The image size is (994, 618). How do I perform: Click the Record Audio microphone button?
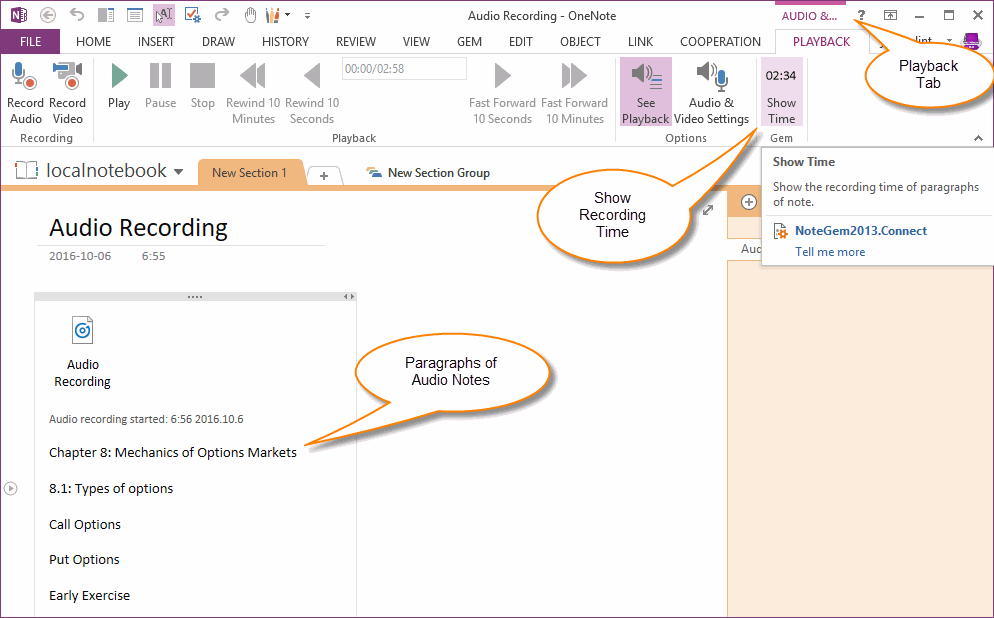25,93
